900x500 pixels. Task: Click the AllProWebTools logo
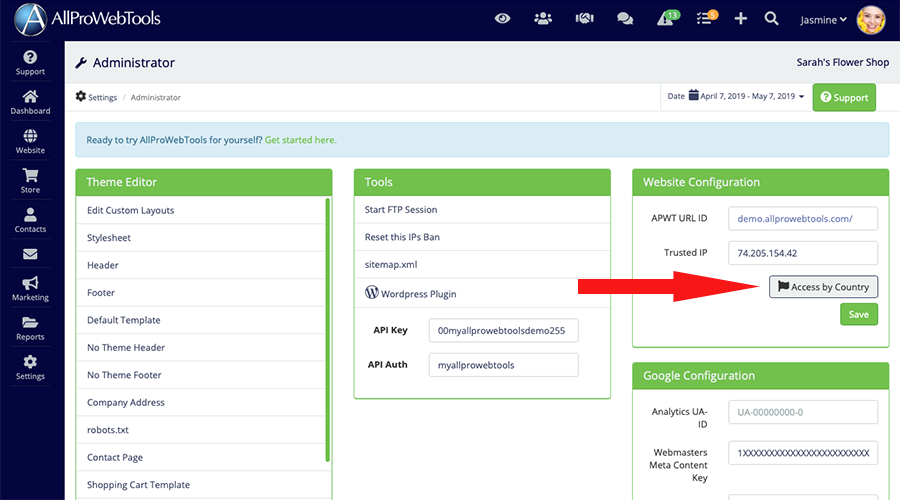[87, 19]
